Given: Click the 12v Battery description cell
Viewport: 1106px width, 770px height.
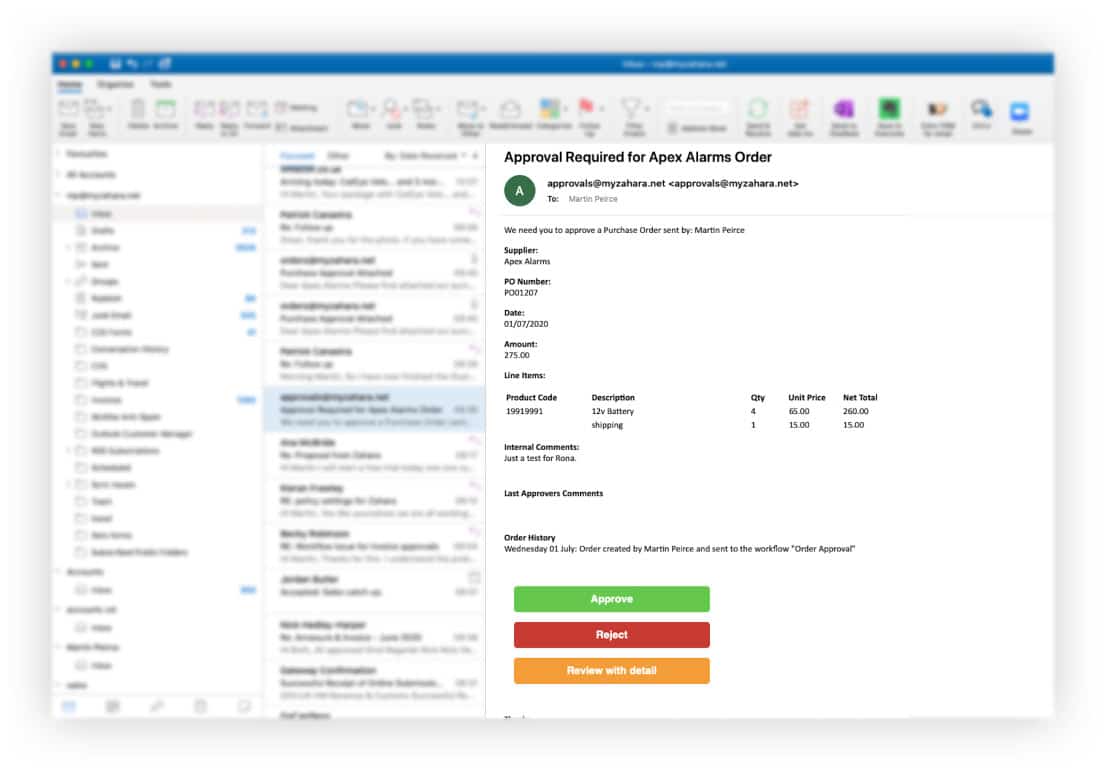Looking at the screenshot, I should (612, 411).
